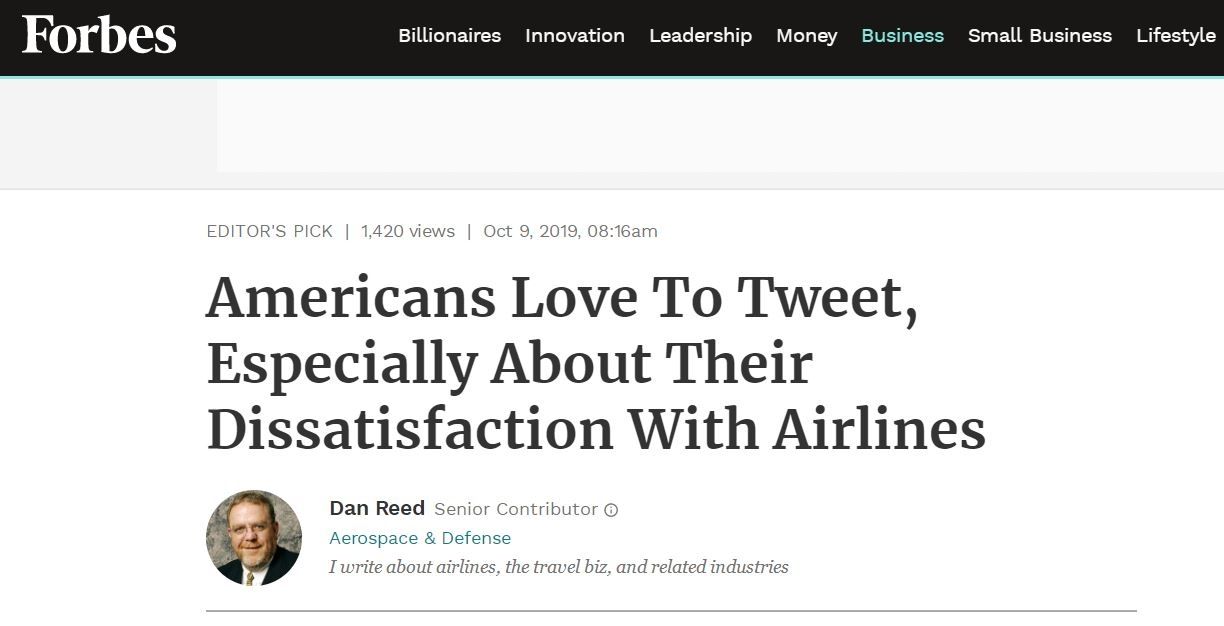Click the article headline text
The width and height of the screenshot is (1224, 626).
(x=595, y=364)
